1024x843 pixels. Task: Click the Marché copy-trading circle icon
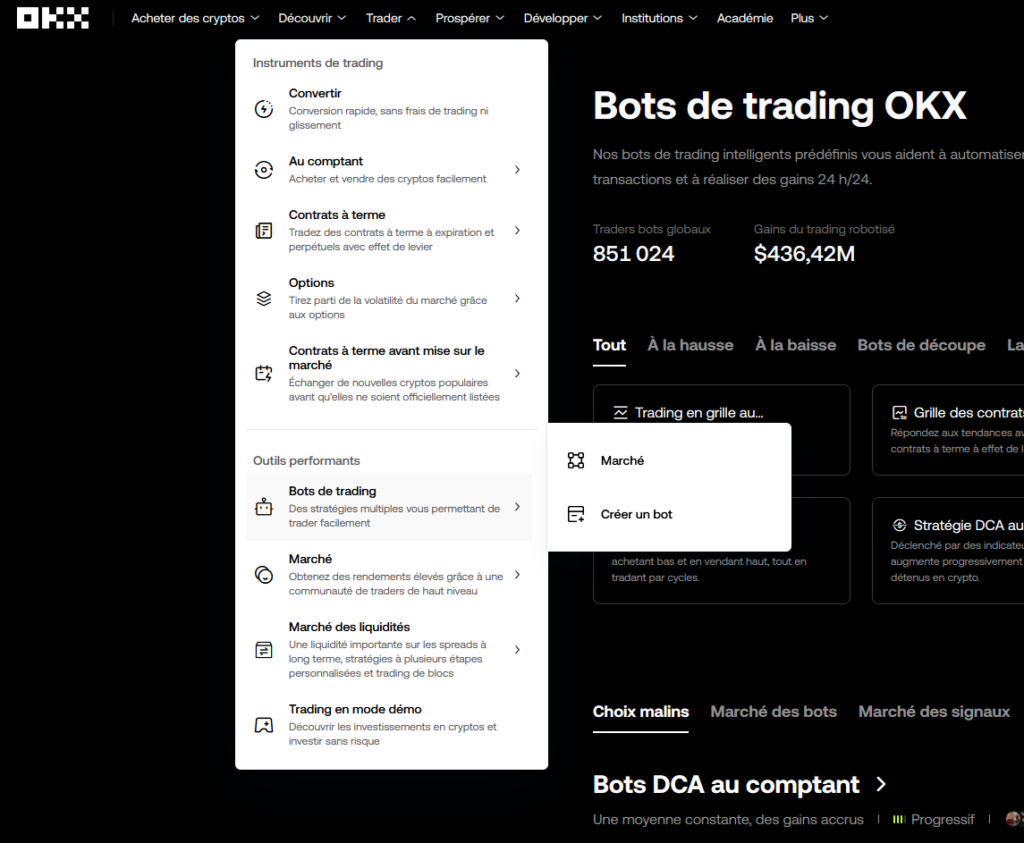(264, 575)
